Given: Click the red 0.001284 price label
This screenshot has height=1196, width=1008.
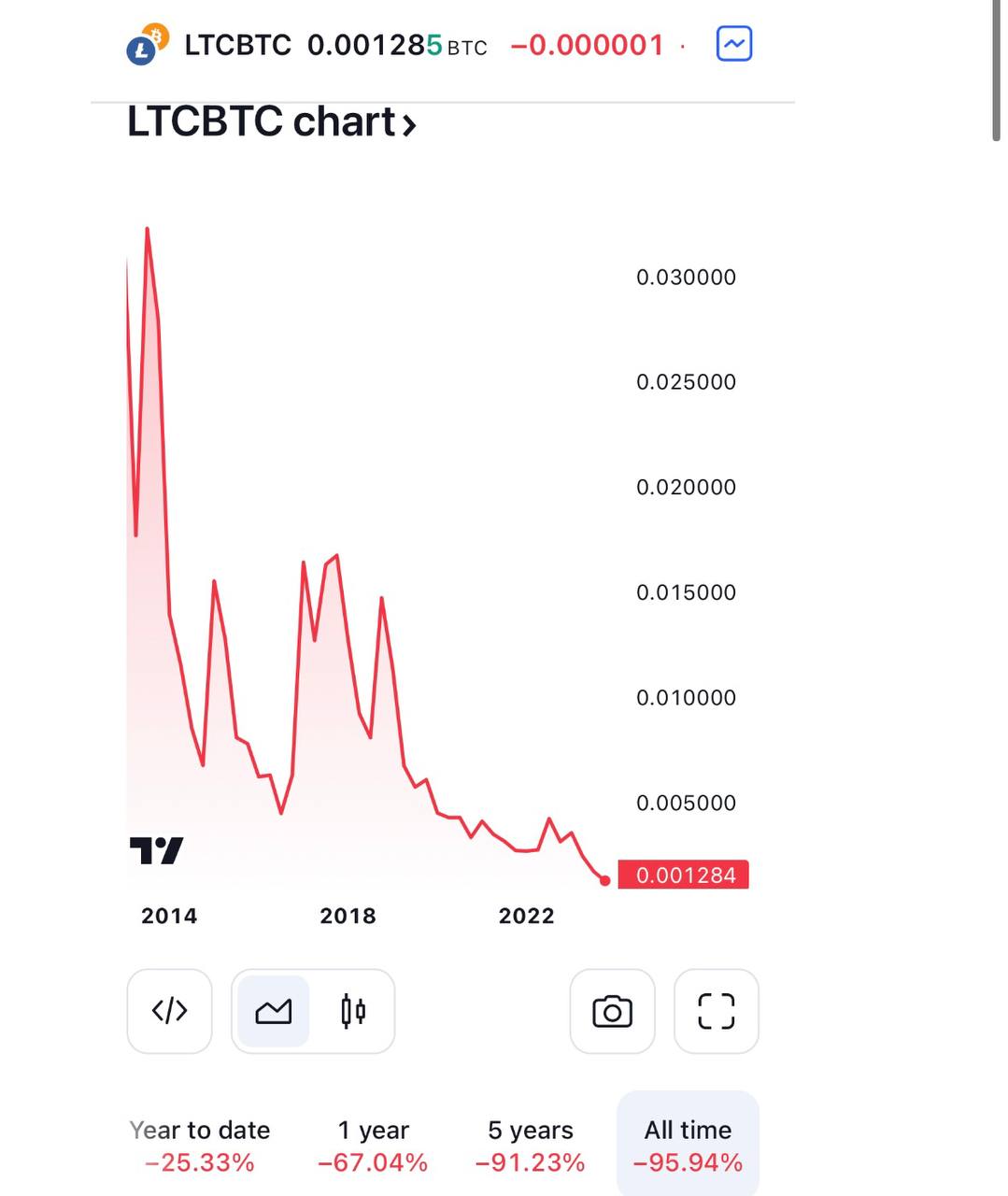Looking at the screenshot, I should tap(684, 876).
